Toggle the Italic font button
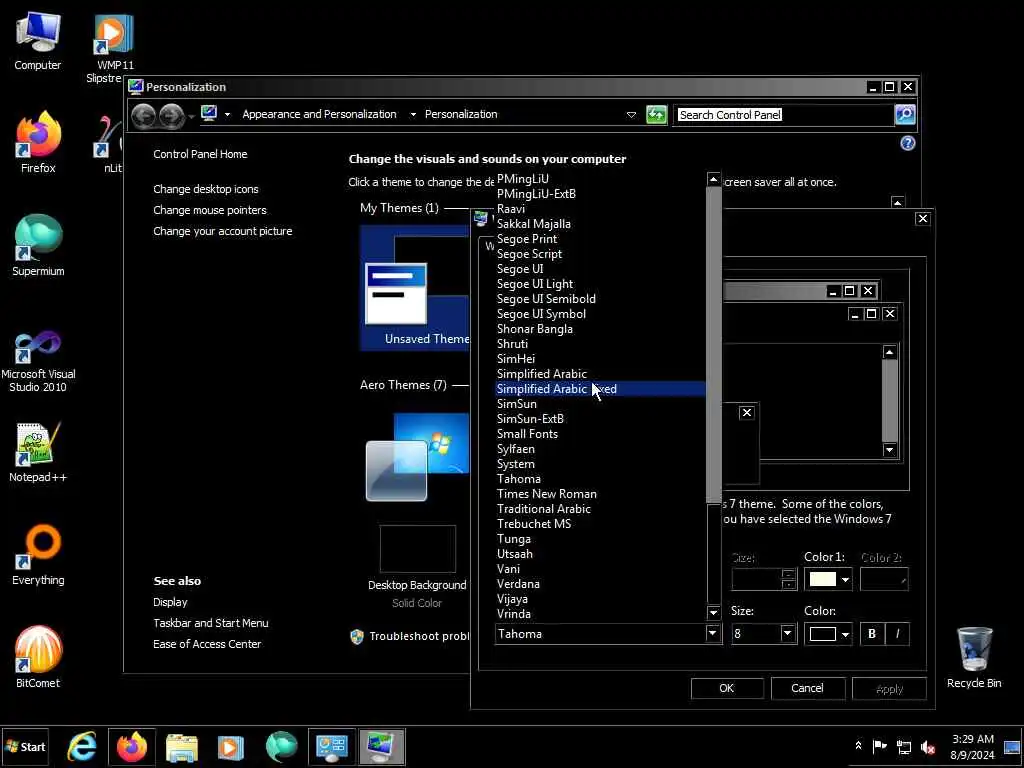 (897, 633)
